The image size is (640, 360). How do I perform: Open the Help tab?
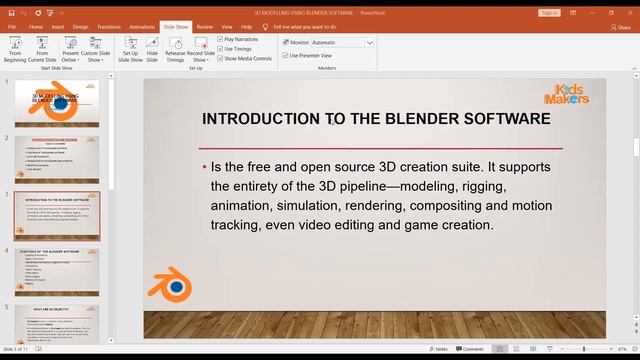tap(247, 27)
